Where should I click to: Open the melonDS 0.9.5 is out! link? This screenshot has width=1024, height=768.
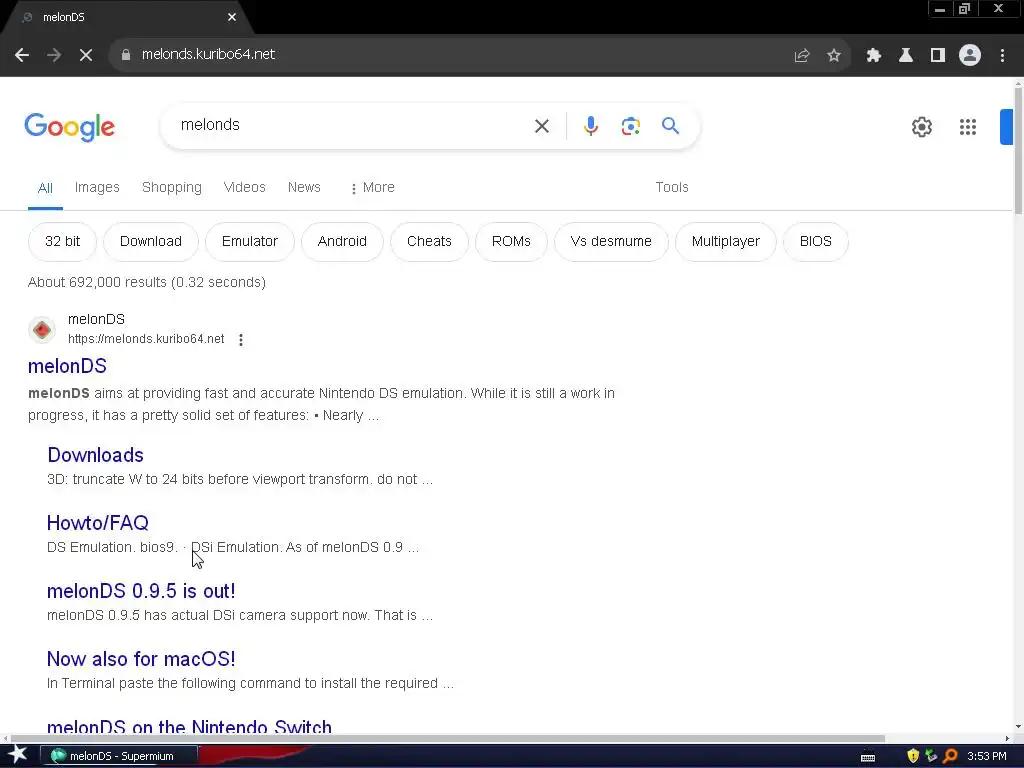pos(141,591)
